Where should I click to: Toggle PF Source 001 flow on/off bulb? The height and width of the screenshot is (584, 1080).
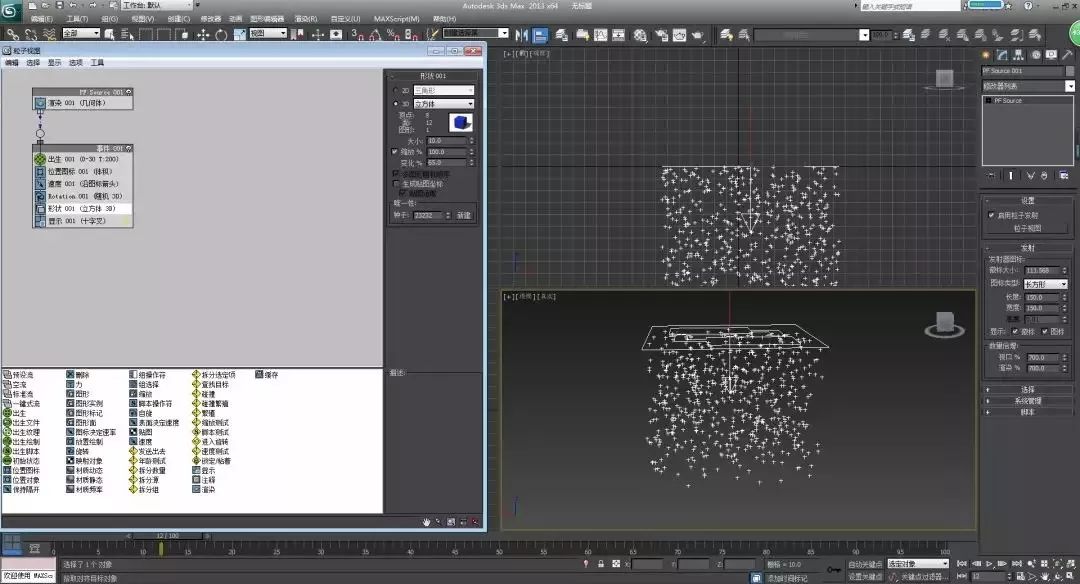[x=129, y=92]
